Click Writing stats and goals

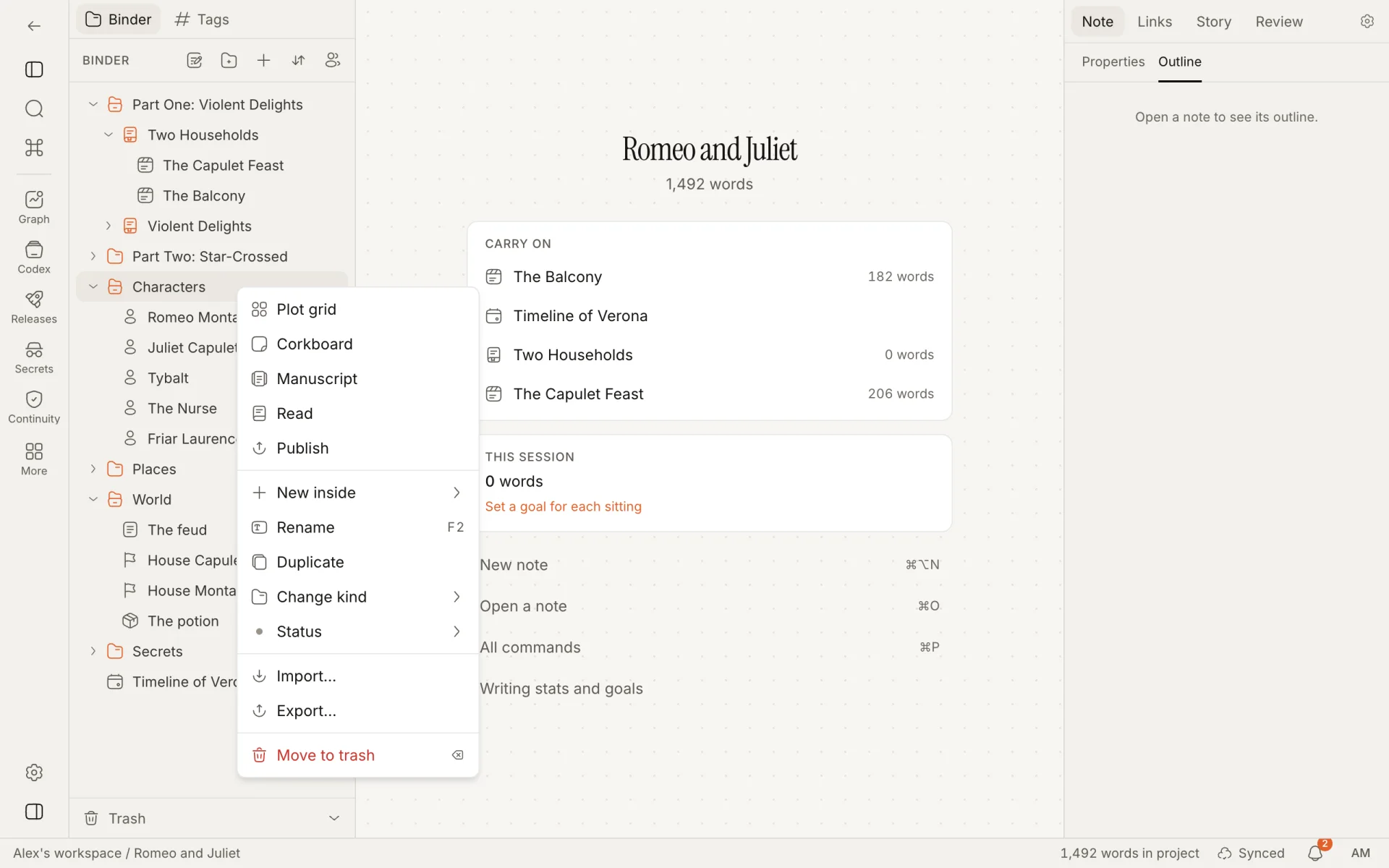tap(709, 689)
